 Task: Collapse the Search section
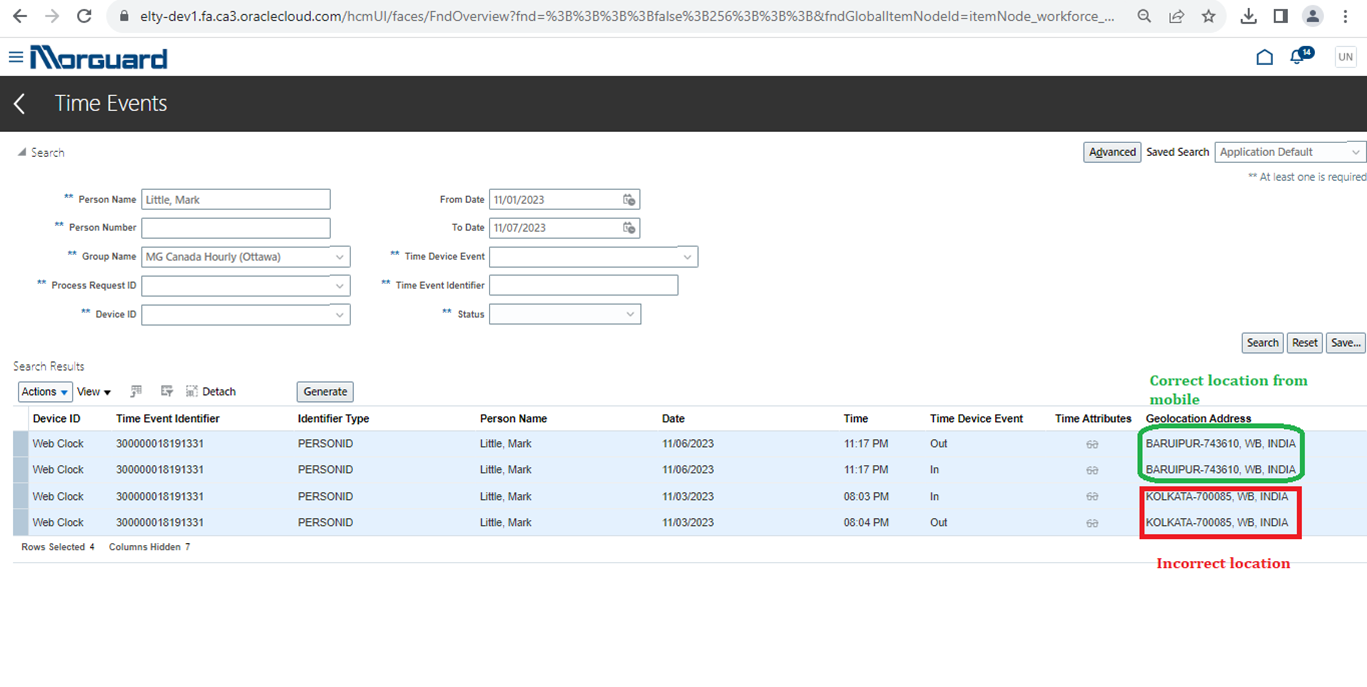(x=22, y=153)
